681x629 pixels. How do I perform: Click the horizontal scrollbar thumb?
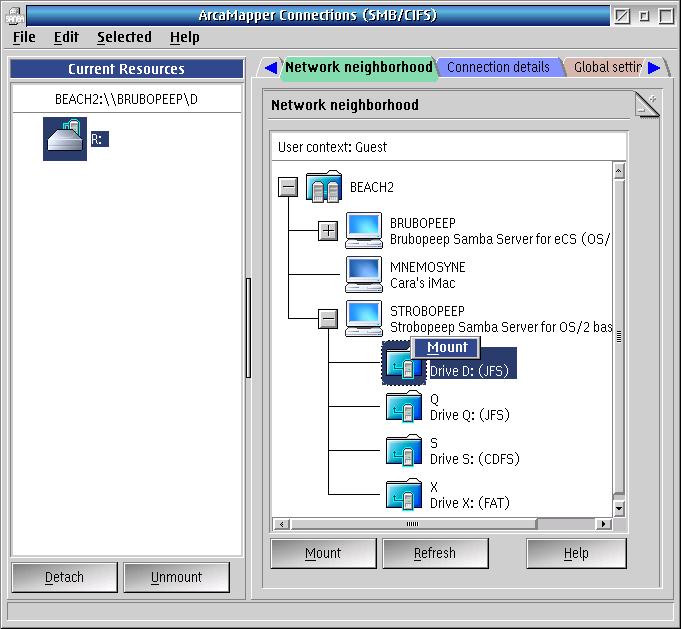[413, 524]
